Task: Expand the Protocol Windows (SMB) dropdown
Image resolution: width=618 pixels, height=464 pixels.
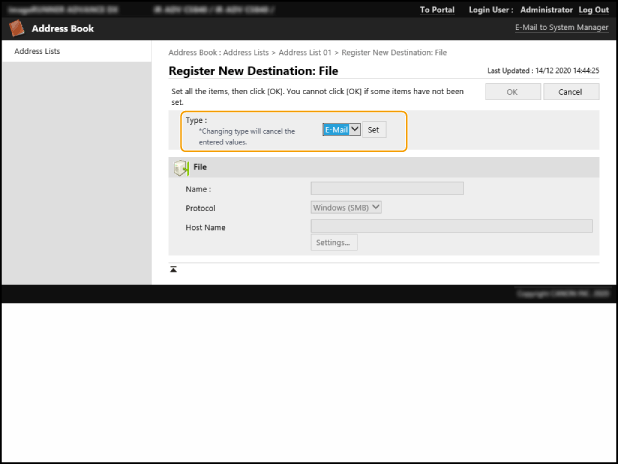Action: coord(346,208)
